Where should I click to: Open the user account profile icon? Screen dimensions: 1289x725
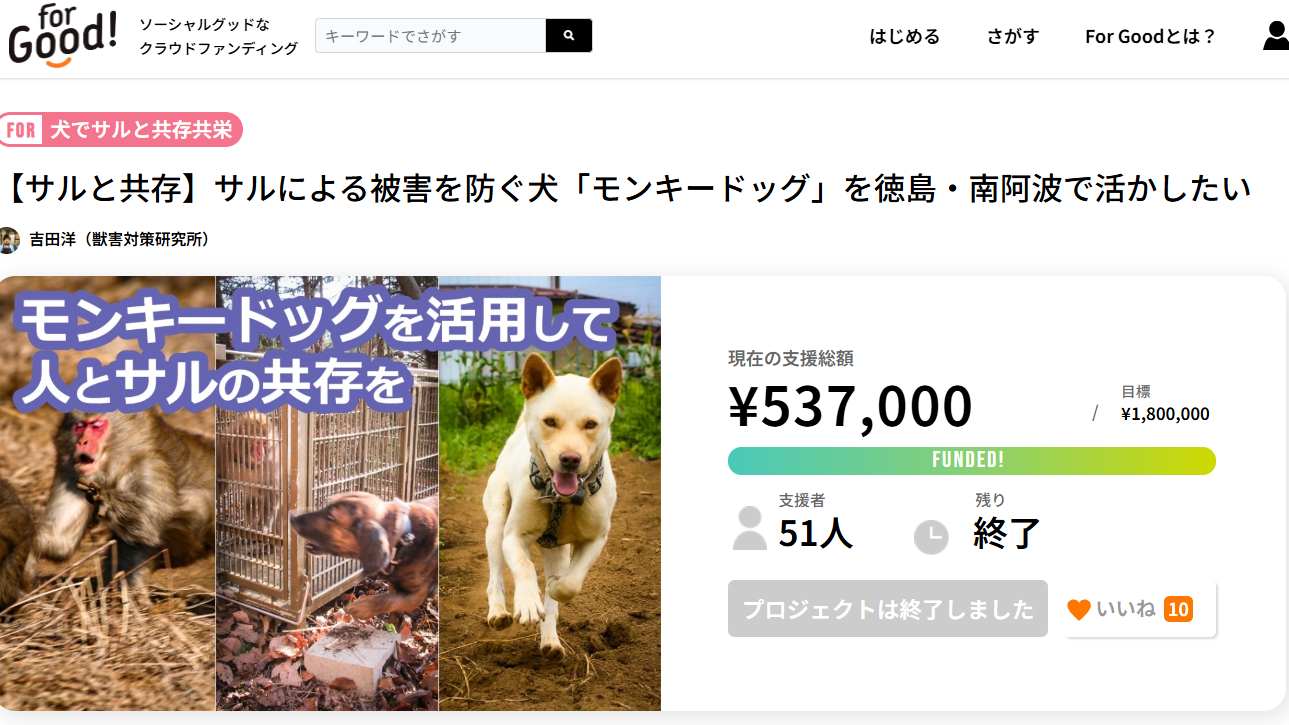coord(1275,36)
